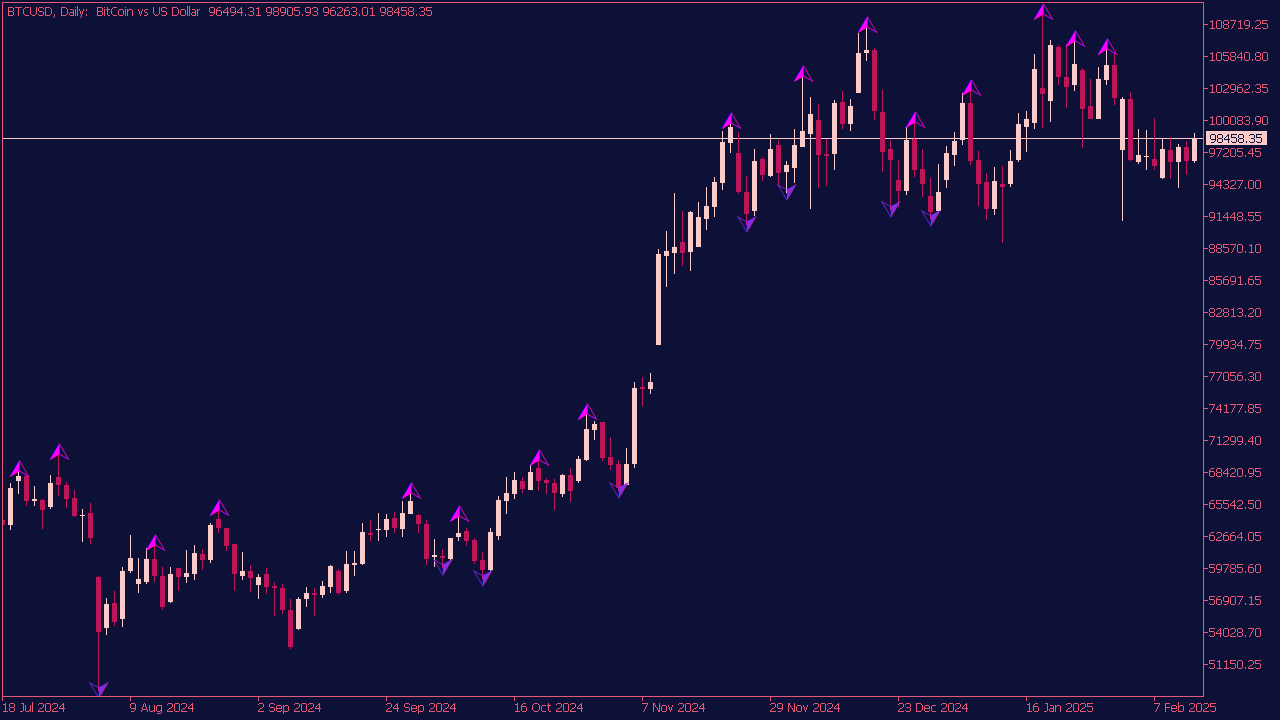Click the "BTCUSD, Daily:" symbol label in the header
1280x720 pixels.
coord(47,11)
